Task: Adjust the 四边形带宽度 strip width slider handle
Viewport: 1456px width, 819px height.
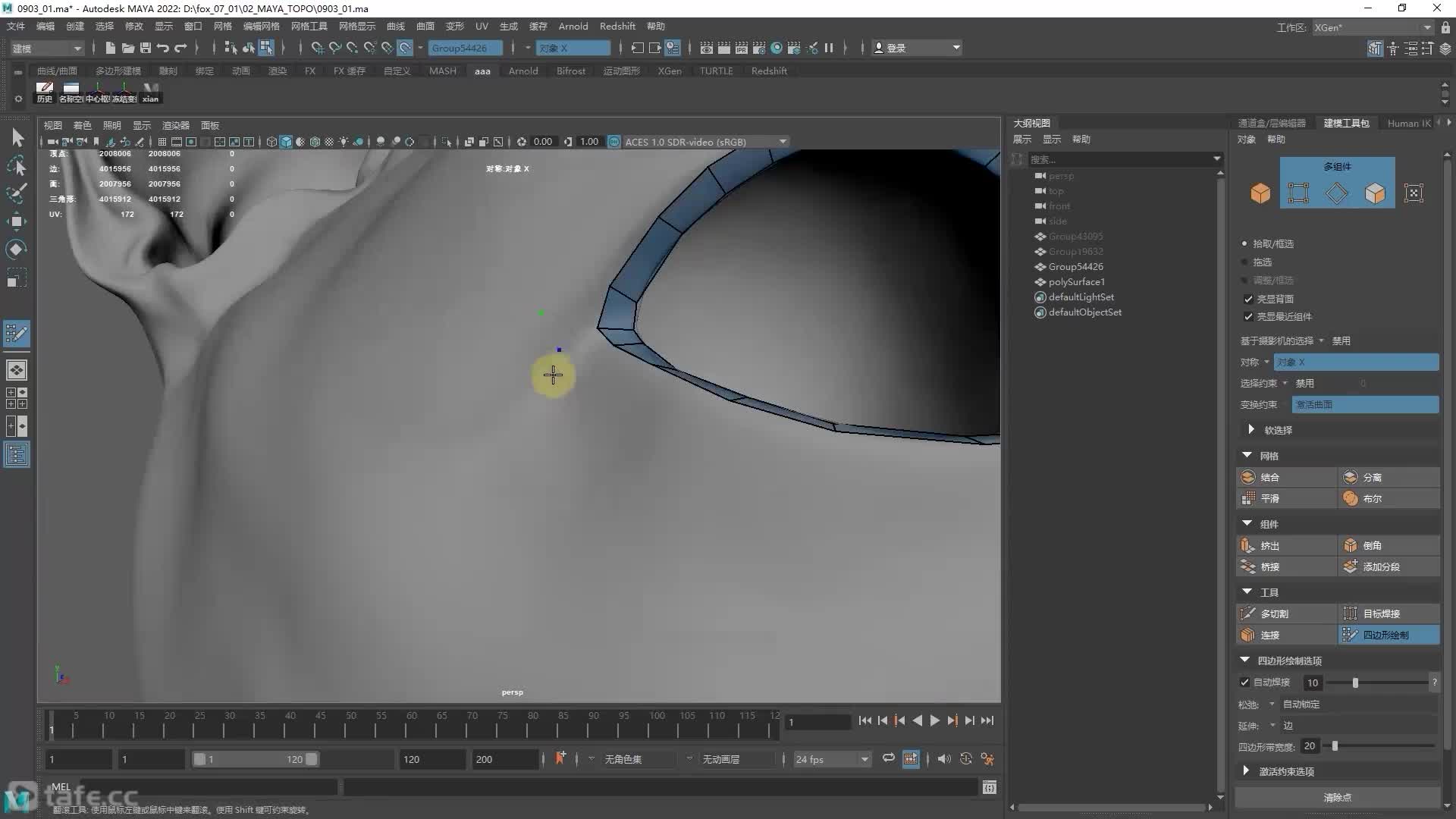Action: (1335, 746)
